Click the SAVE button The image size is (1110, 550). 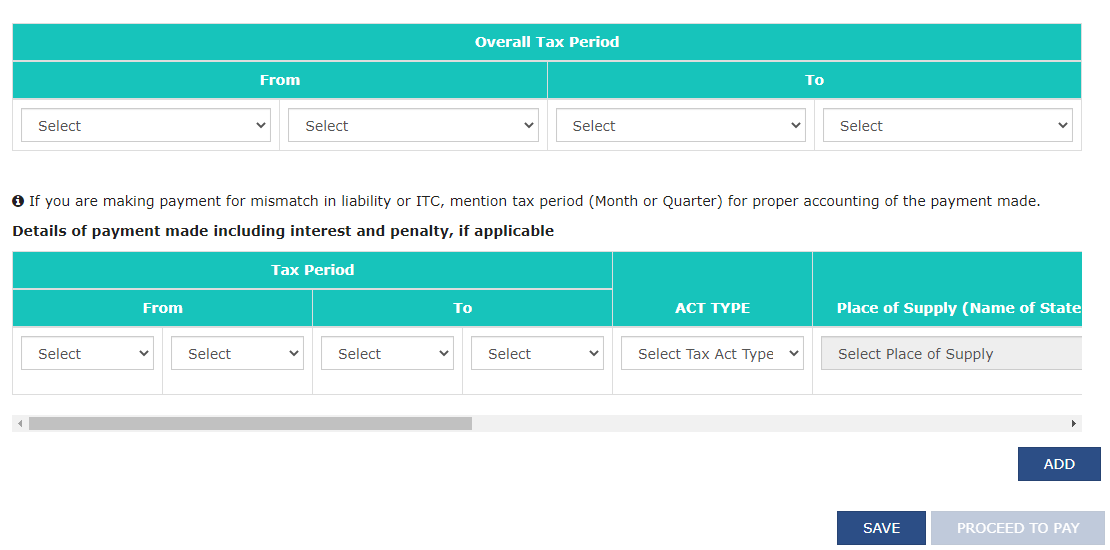click(881, 528)
